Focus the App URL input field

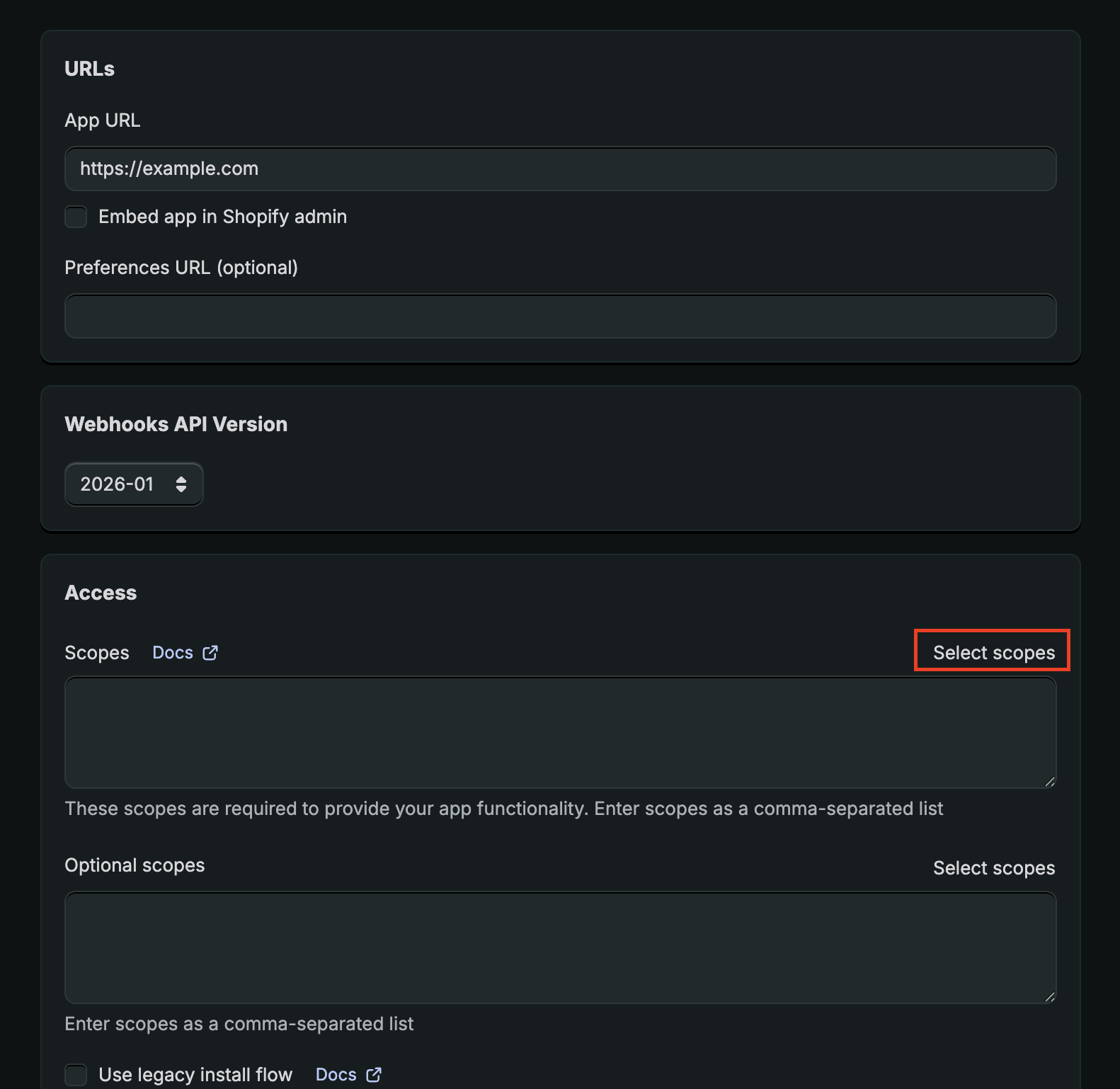point(560,169)
